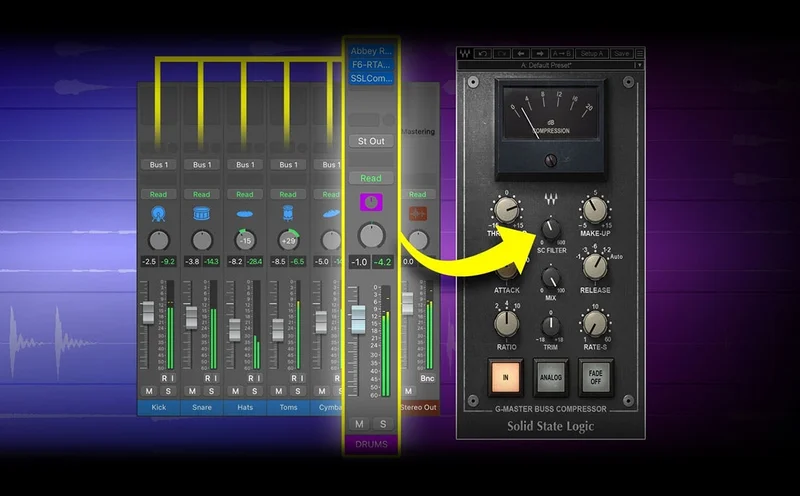
Task: Click the purple DRUMS bus track icon
Action: pos(371,202)
